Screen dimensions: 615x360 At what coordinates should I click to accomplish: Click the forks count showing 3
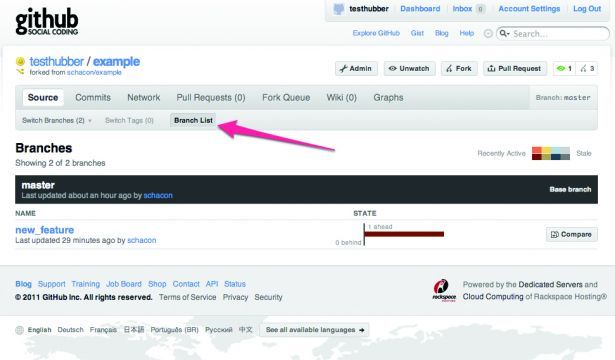[587, 69]
